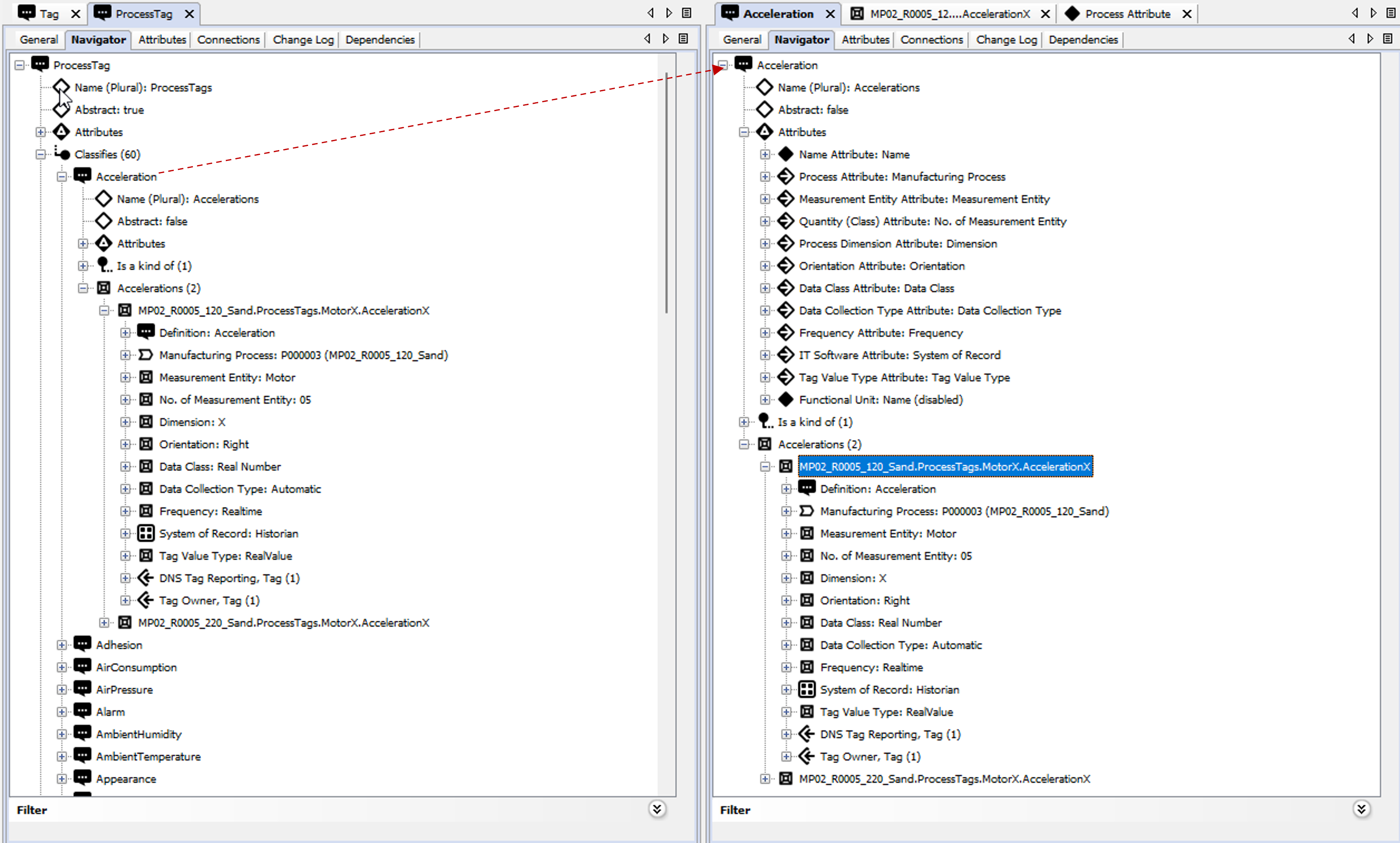1400x843 pixels.
Task: Click the Is a kind of icon in right panel
Action: [x=765, y=422]
